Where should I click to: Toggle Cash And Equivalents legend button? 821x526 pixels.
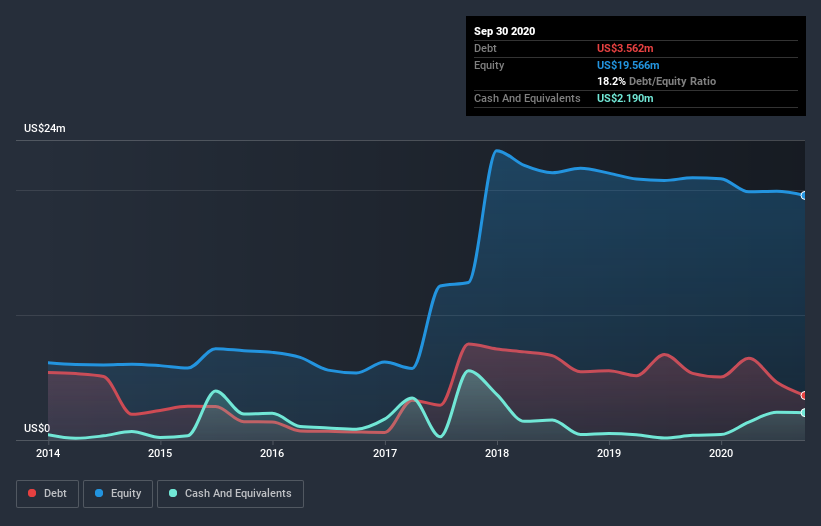point(230,494)
